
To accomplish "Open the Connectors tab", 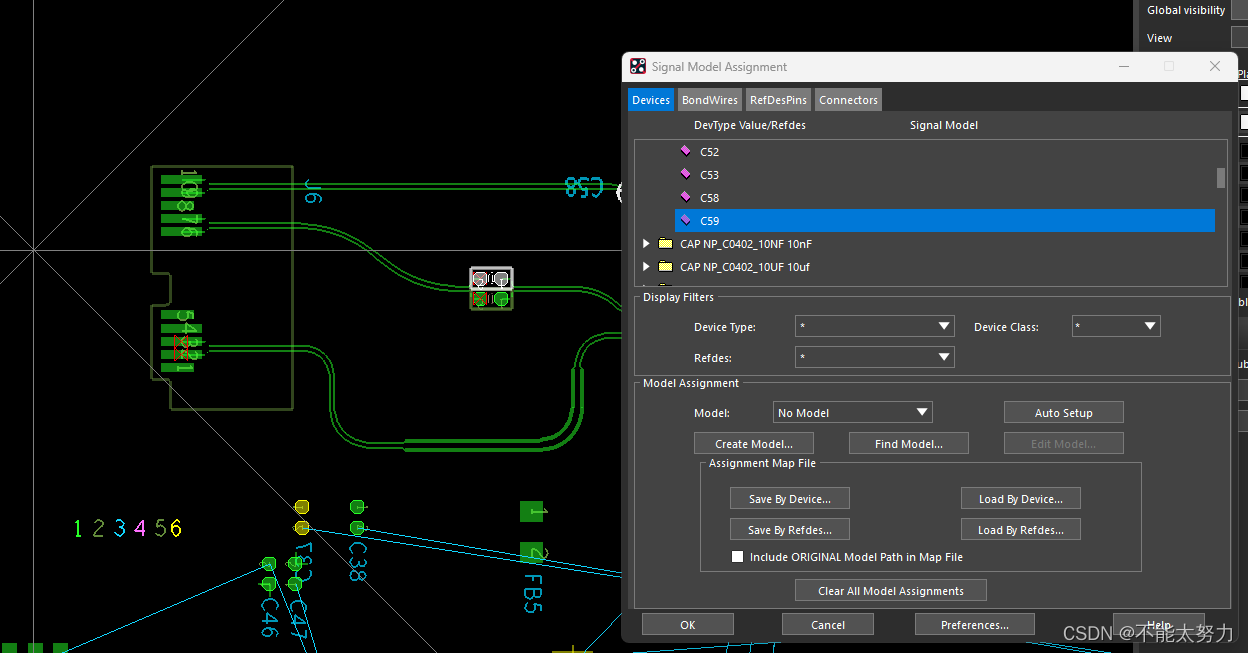I will (848, 100).
